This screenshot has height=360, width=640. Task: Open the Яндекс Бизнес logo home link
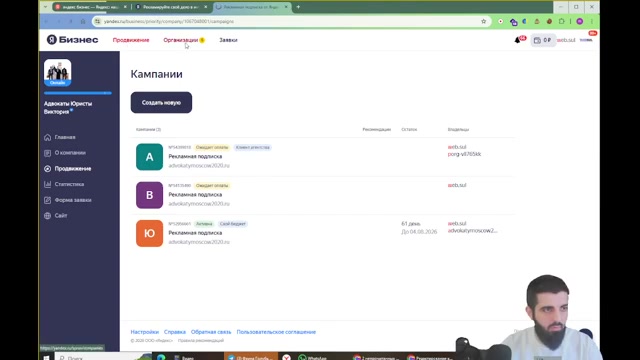coord(72,40)
